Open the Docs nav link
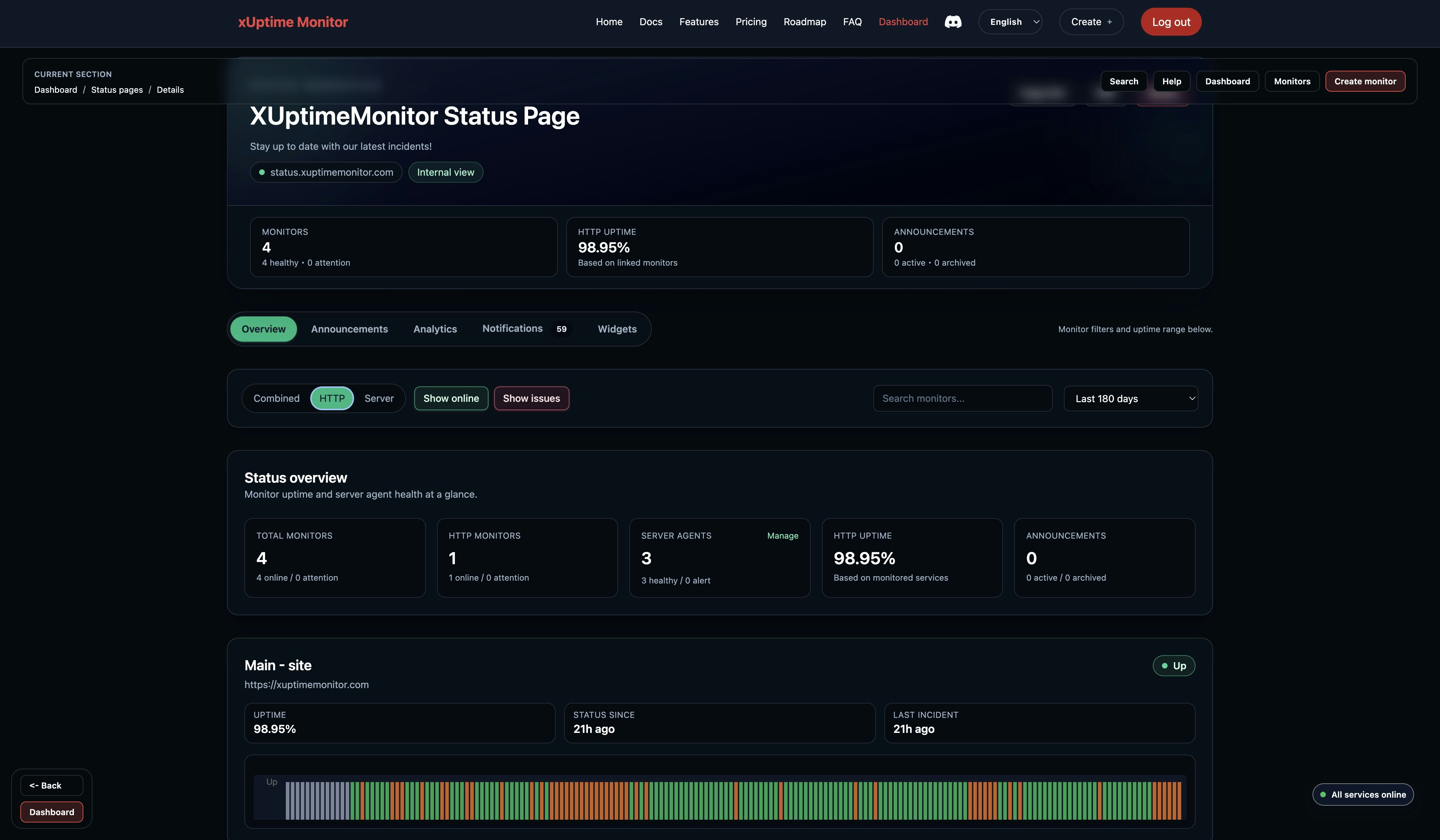 click(651, 22)
